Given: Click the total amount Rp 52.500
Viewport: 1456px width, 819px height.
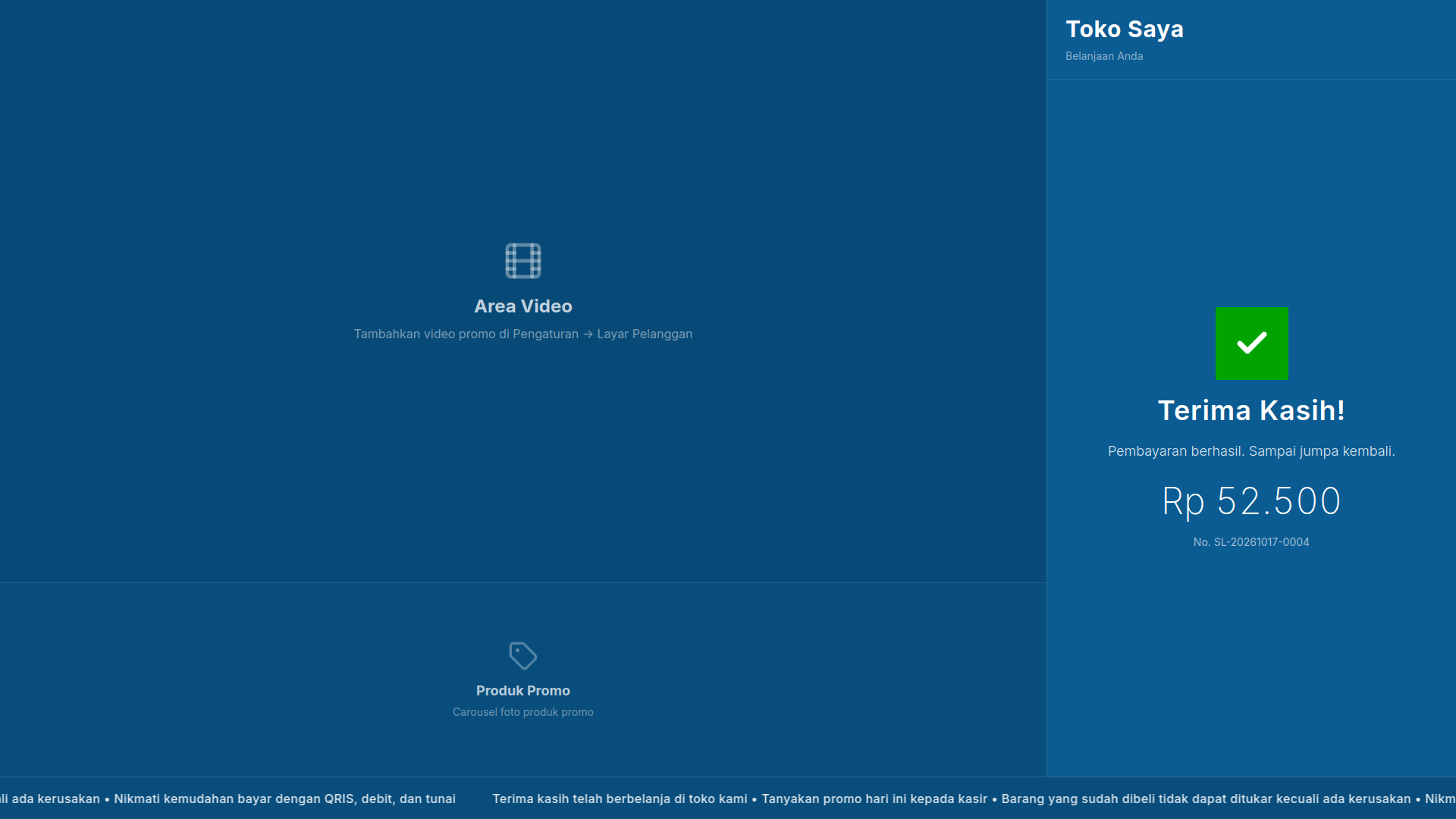Looking at the screenshot, I should click(1251, 501).
